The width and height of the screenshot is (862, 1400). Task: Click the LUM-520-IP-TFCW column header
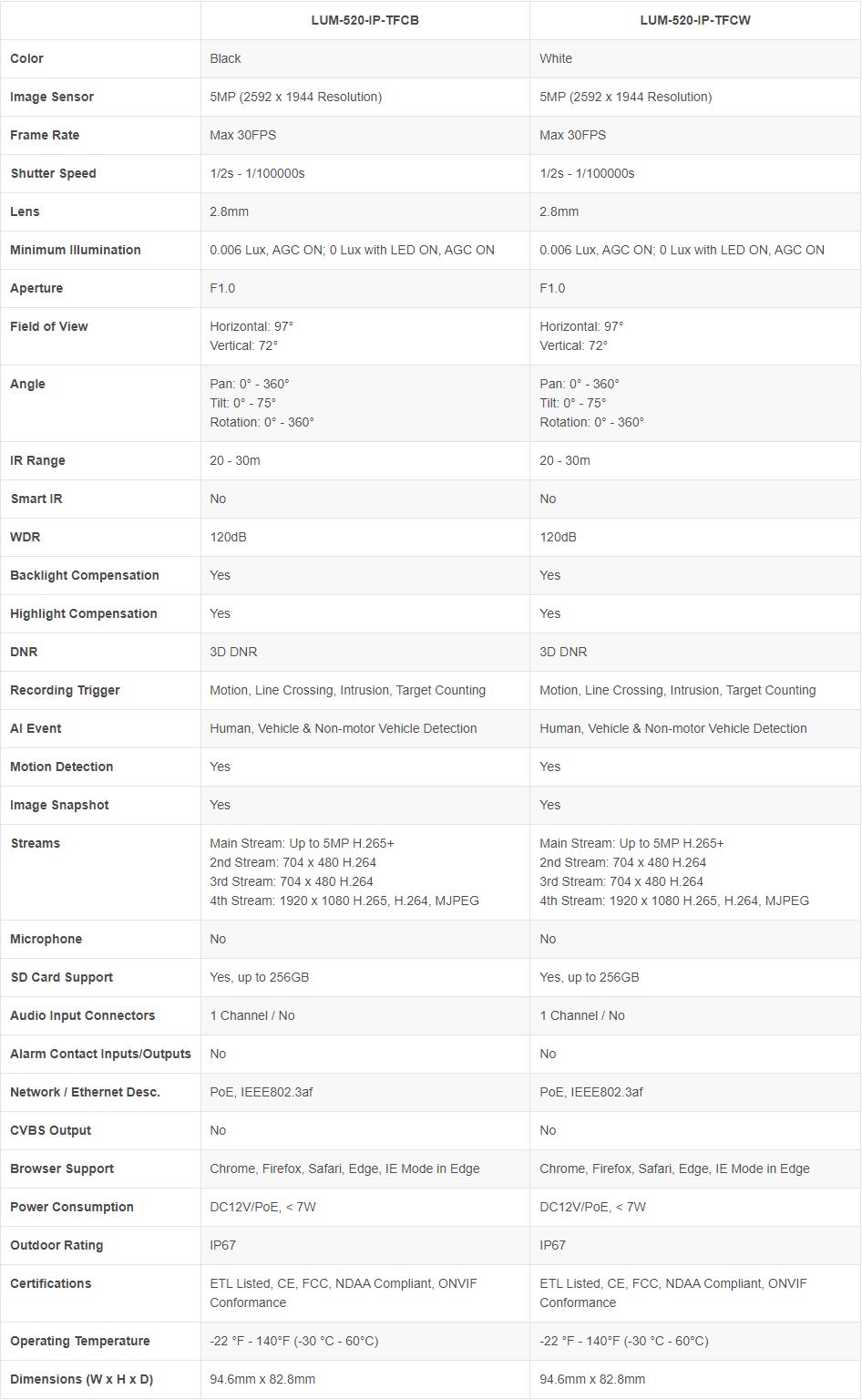click(x=694, y=20)
